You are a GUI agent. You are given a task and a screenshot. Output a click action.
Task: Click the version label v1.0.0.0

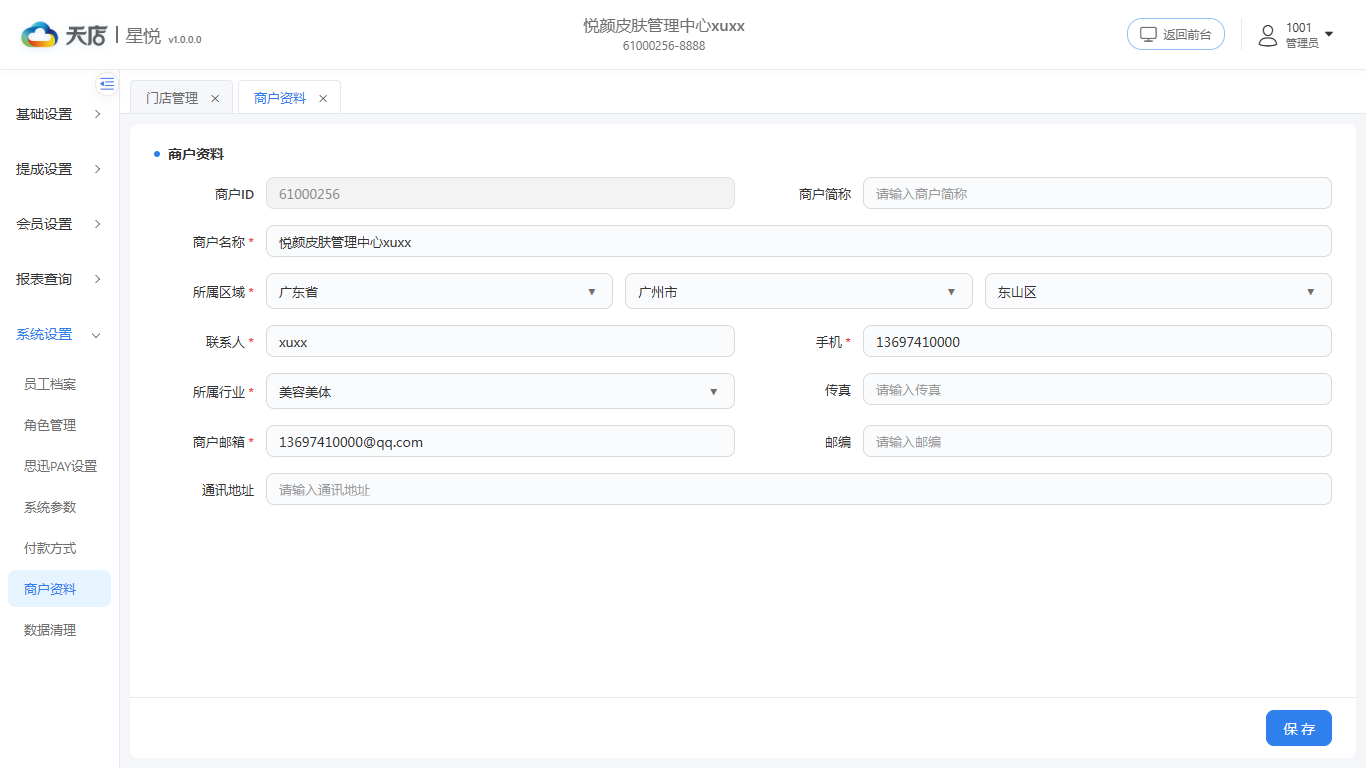pos(185,40)
